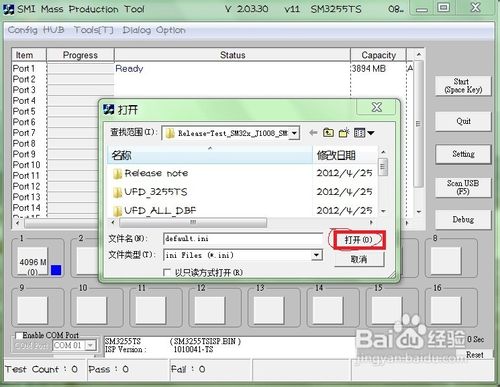Select port slot 1 showing 4096 M
Viewport: 500px width, 387px height.
pos(33,261)
